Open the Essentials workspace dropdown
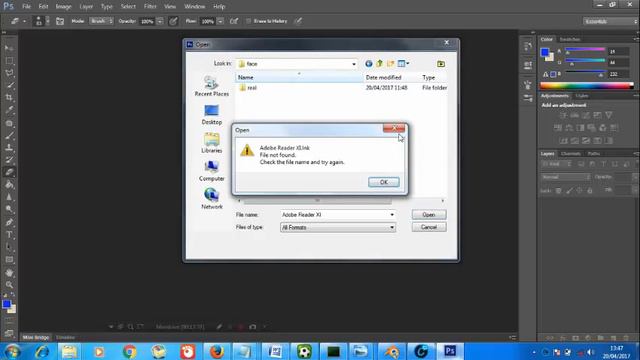Image resolution: width=640 pixels, height=360 pixels. point(610,21)
